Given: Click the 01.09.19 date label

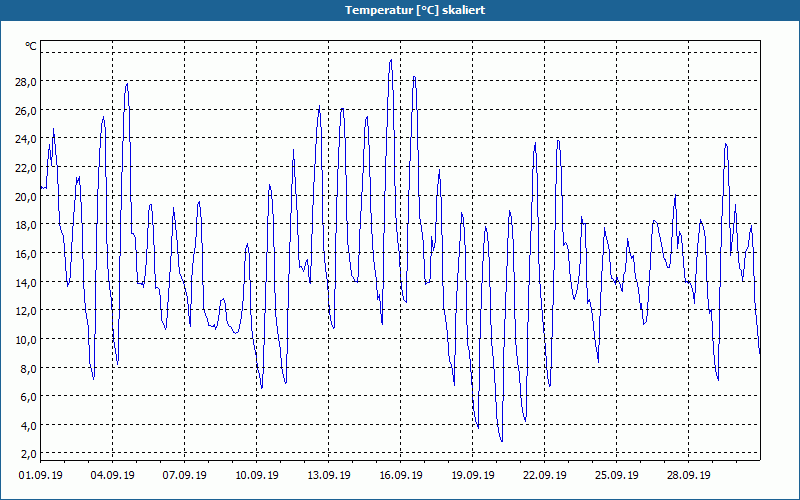Looking at the screenshot, I should [40, 475].
